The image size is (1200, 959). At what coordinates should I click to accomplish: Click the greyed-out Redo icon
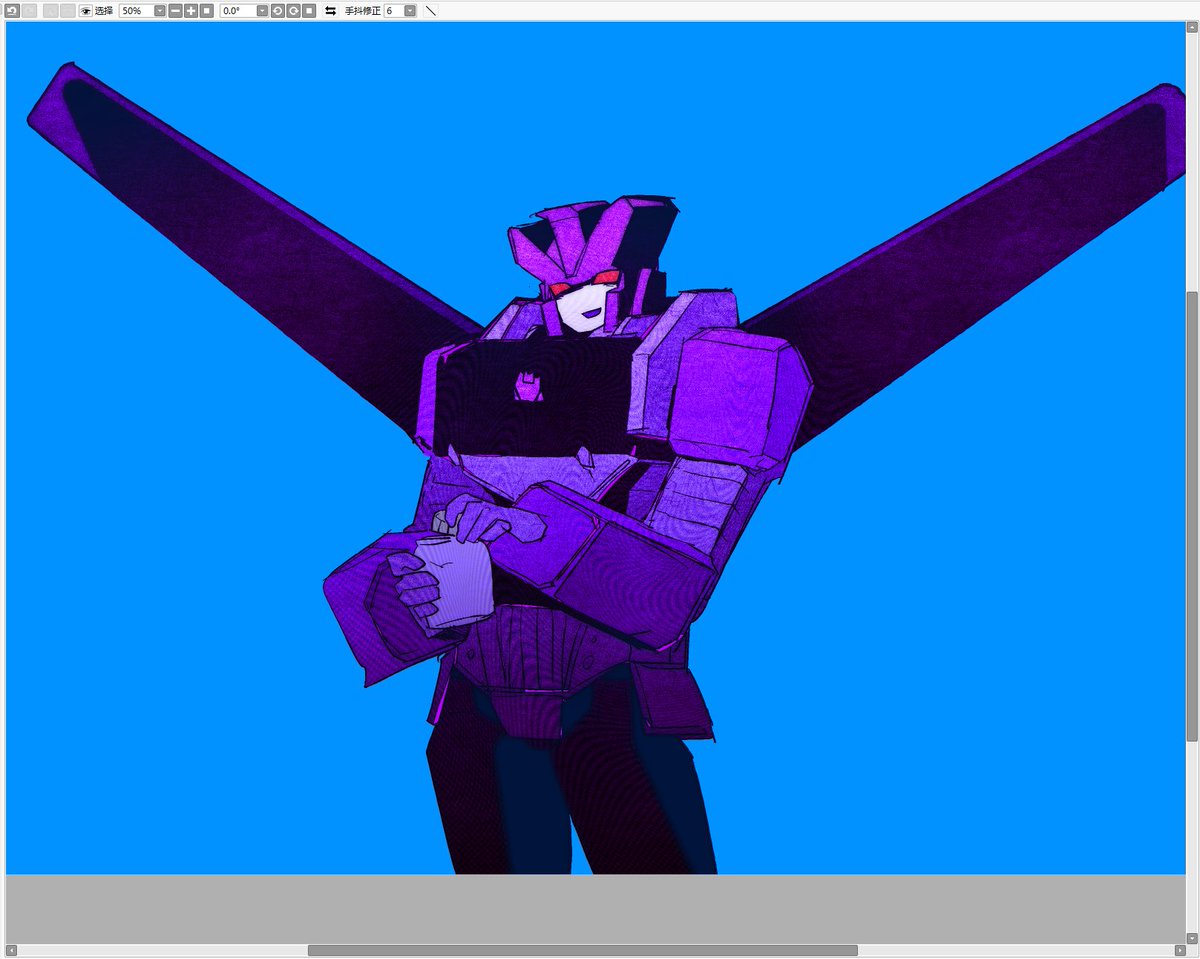click(x=29, y=10)
